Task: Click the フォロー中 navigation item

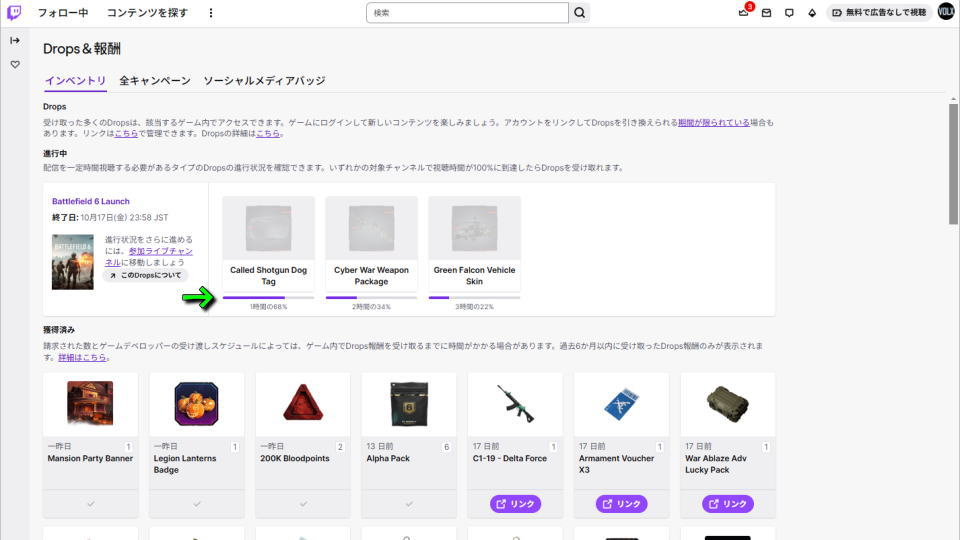Action: tap(63, 13)
